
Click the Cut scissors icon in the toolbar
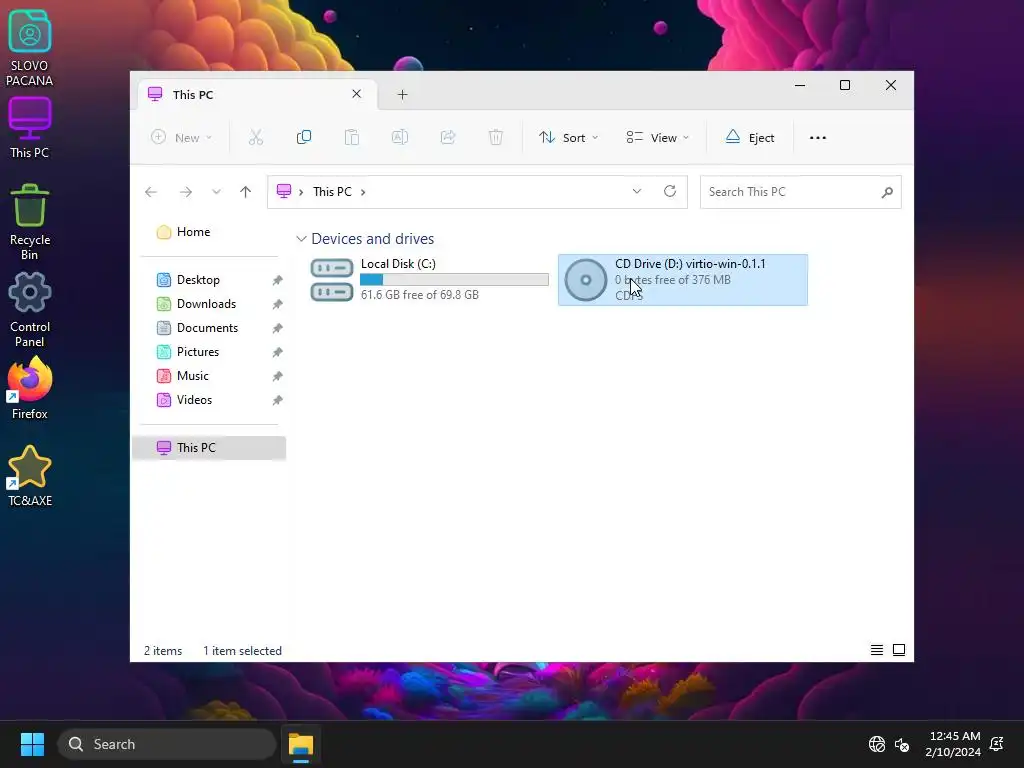tap(255, 137)
